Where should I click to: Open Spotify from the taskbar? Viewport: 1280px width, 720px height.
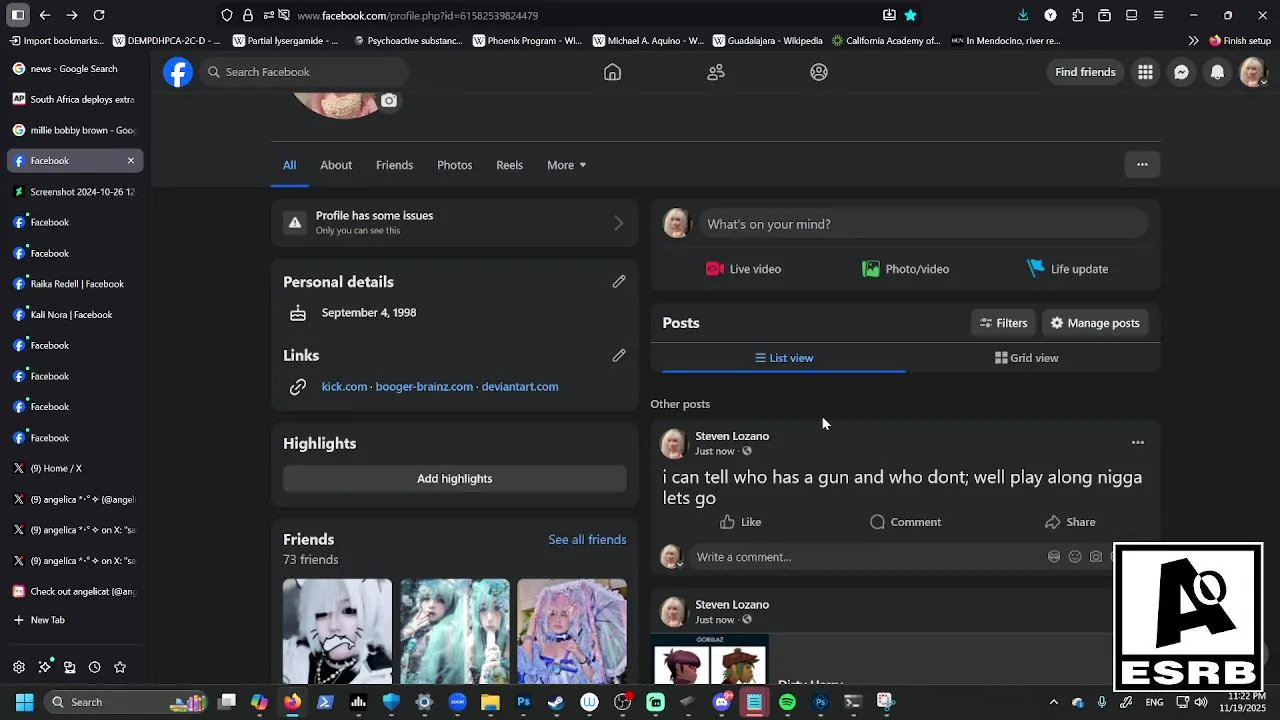[x=787, y=702]
